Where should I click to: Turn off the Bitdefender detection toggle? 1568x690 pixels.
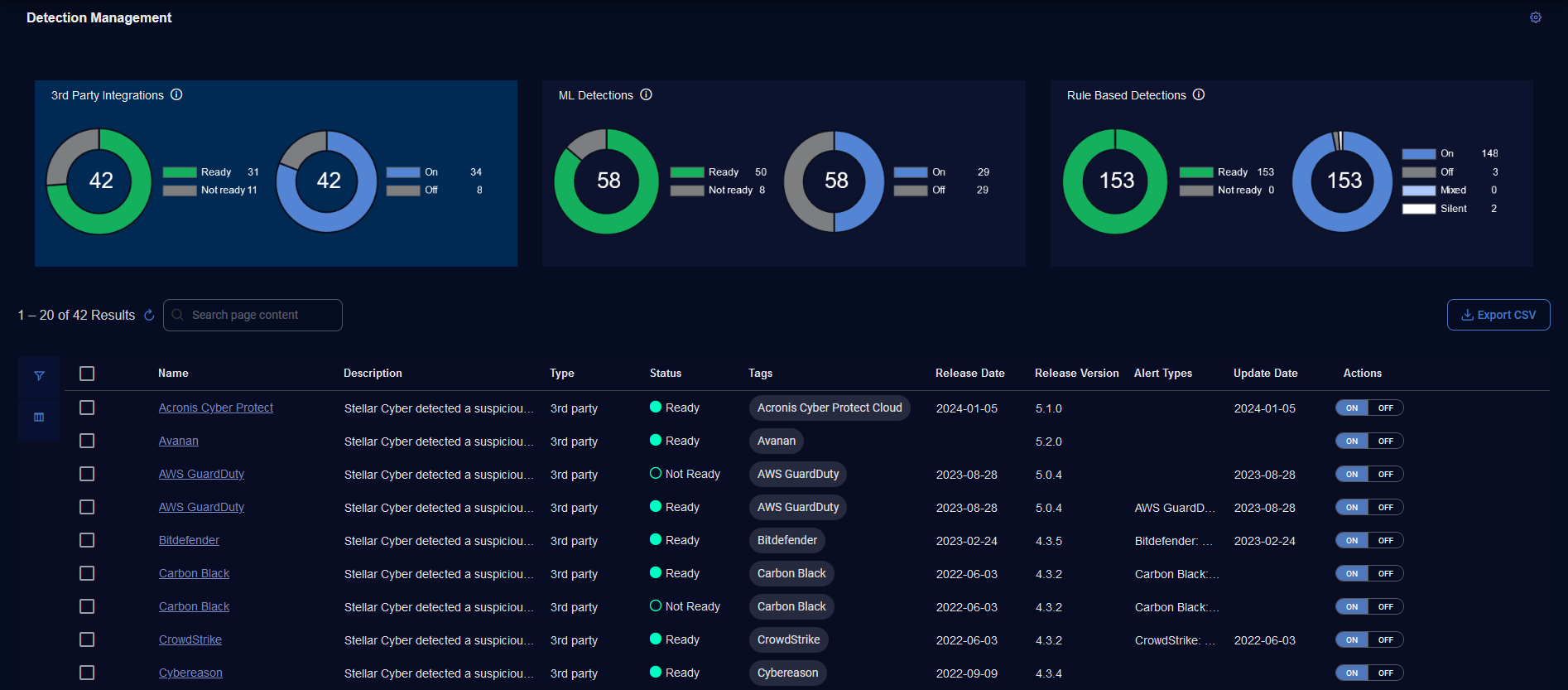tap(1385, 541)
